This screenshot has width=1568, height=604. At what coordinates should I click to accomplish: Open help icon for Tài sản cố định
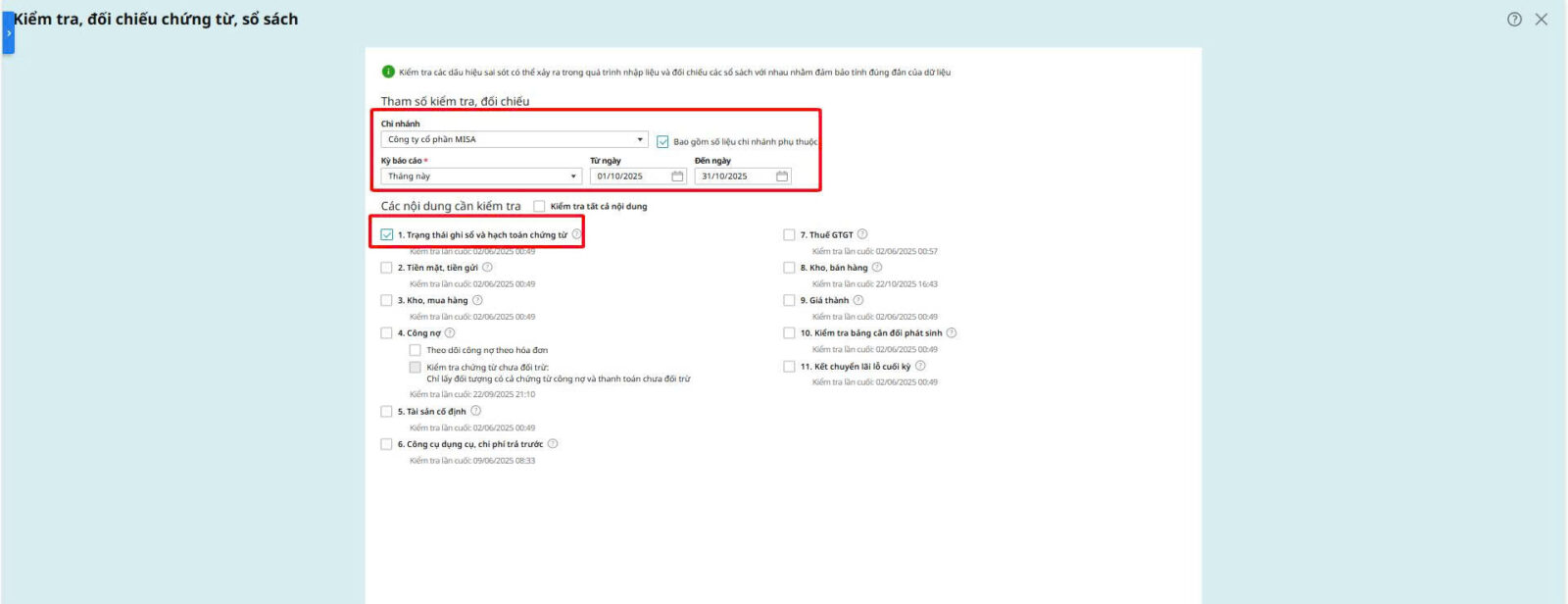(475, 411)
